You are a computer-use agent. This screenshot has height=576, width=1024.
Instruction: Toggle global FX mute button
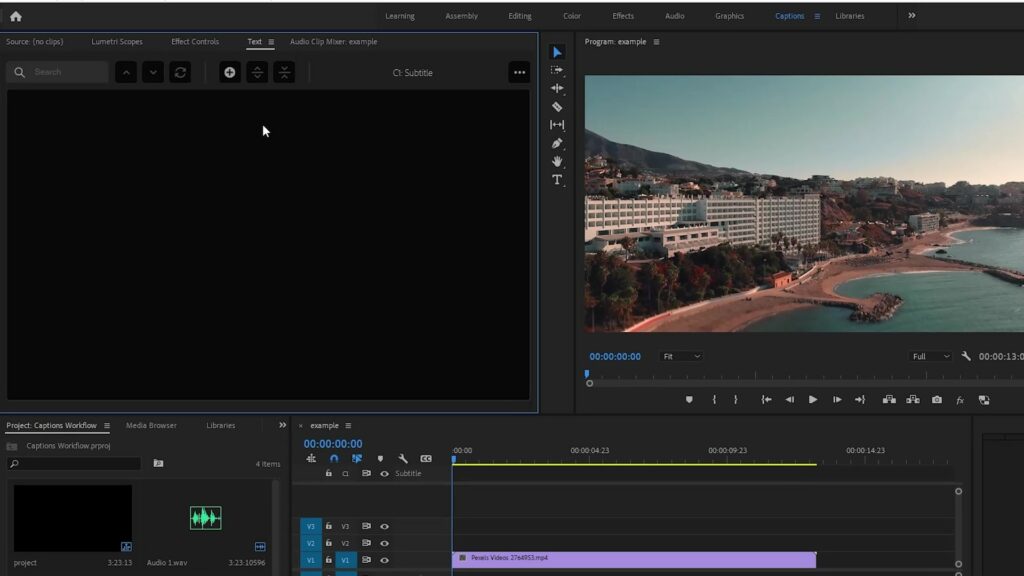click(x=960, y=400)
